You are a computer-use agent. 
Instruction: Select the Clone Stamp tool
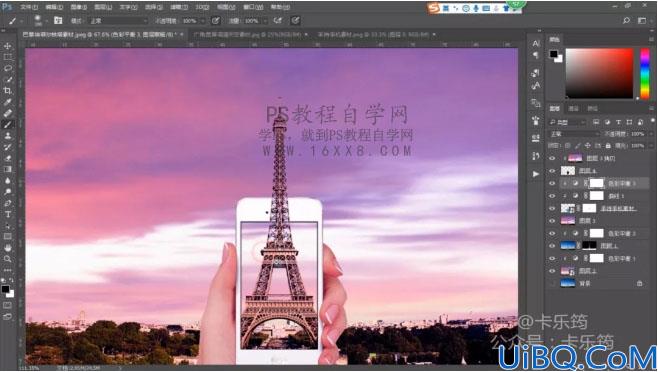point(8,136)
